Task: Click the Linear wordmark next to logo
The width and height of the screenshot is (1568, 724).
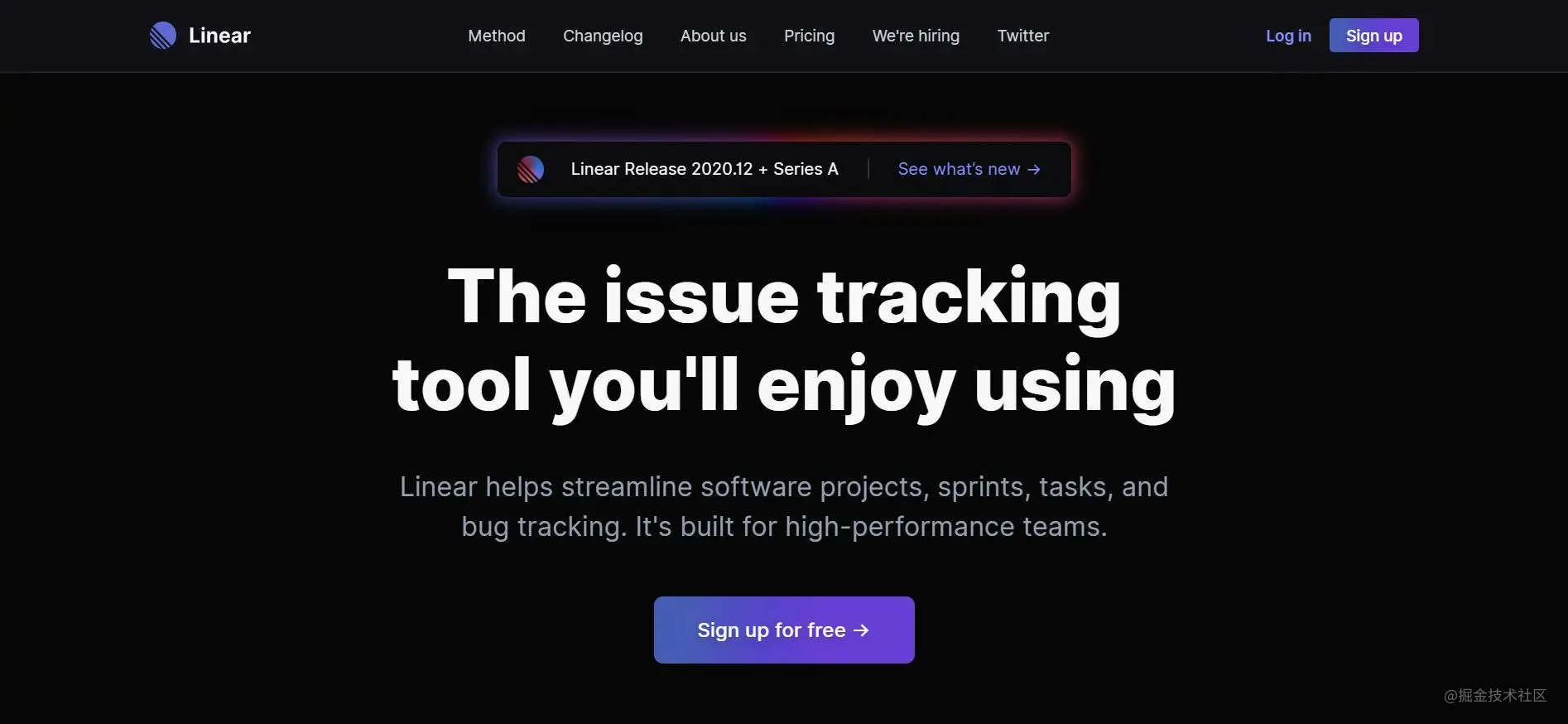Action: point(219,36)
